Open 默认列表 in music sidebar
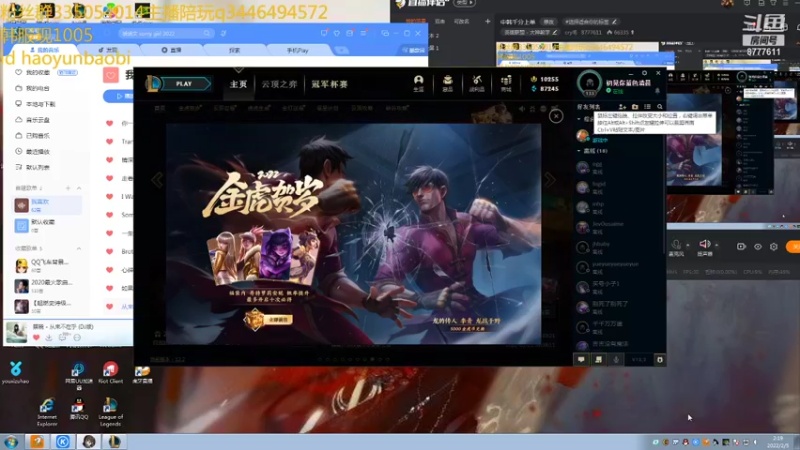This screenshot has height=450, width=800. point(33,167)
